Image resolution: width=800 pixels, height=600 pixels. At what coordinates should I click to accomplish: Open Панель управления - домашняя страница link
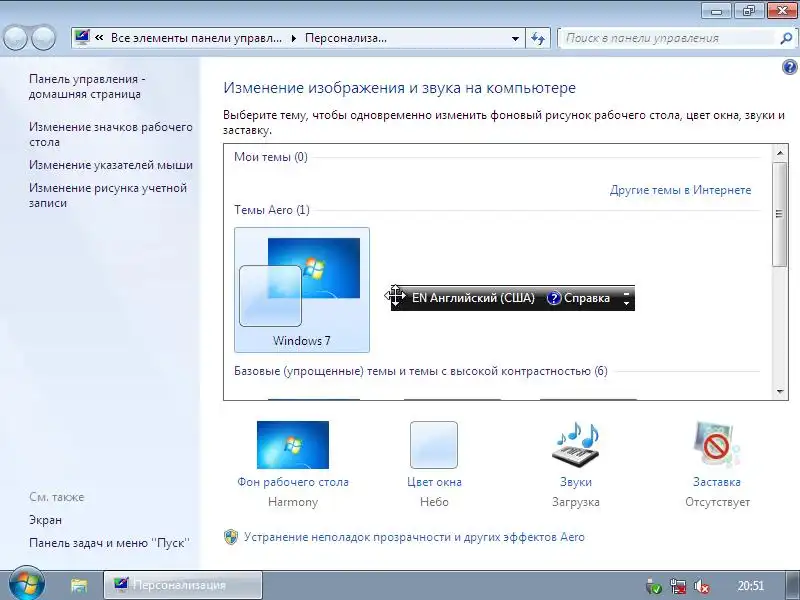tap(87, 86)
